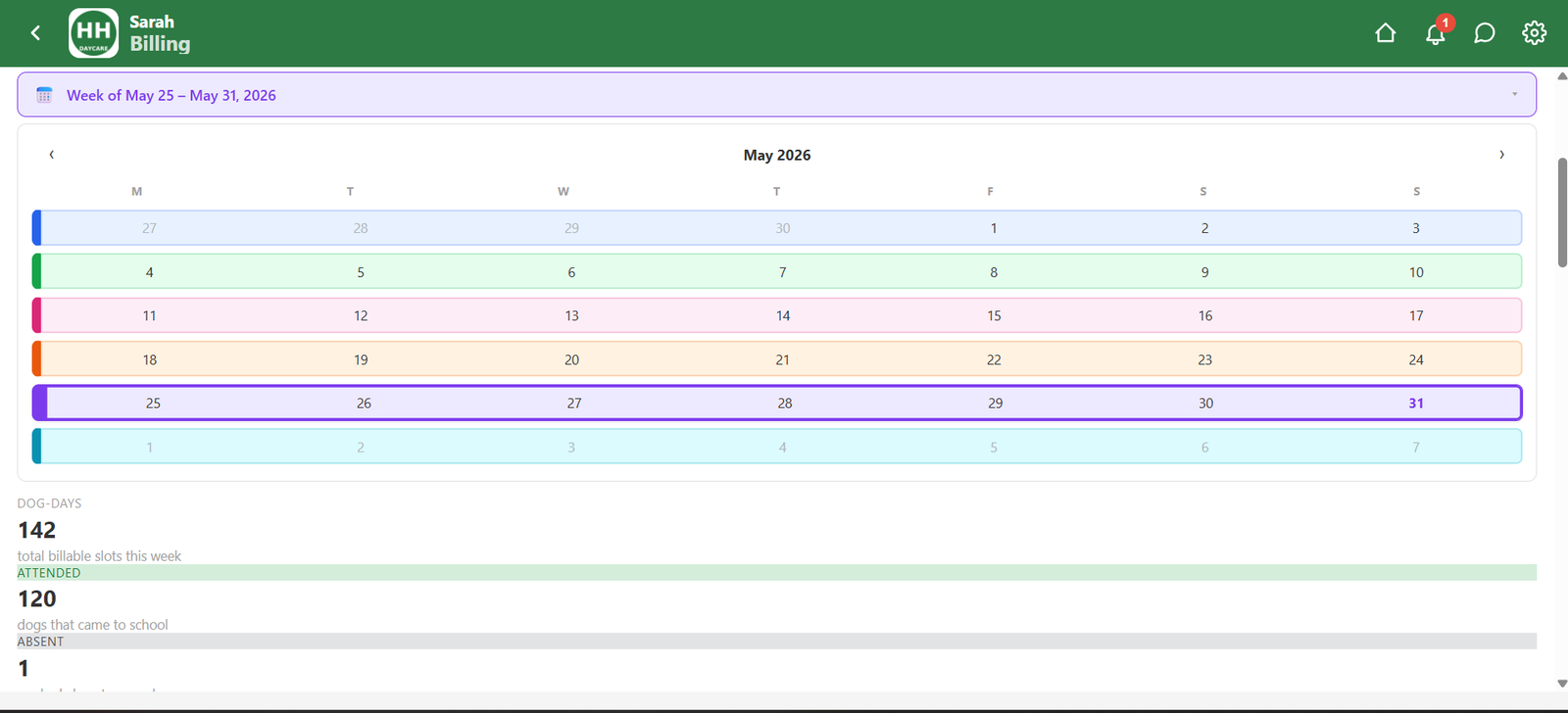Select the orange week color marker

point(36,358)
